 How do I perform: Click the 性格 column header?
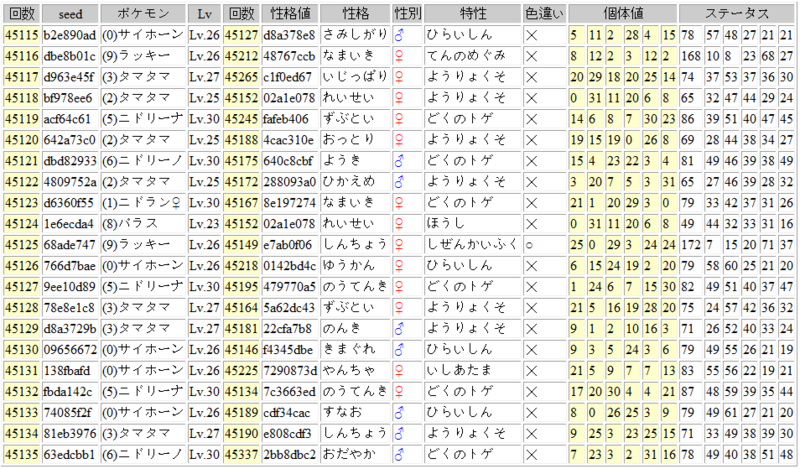tap(356, 14)
